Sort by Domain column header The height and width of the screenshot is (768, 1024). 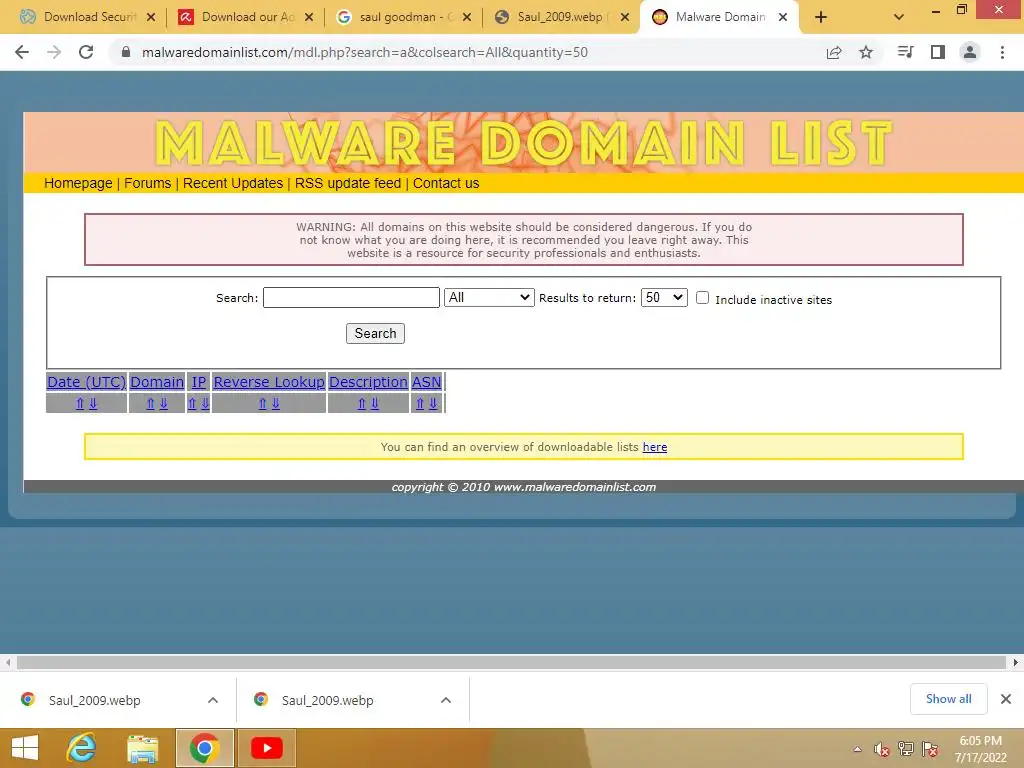[x=157, y=382]
